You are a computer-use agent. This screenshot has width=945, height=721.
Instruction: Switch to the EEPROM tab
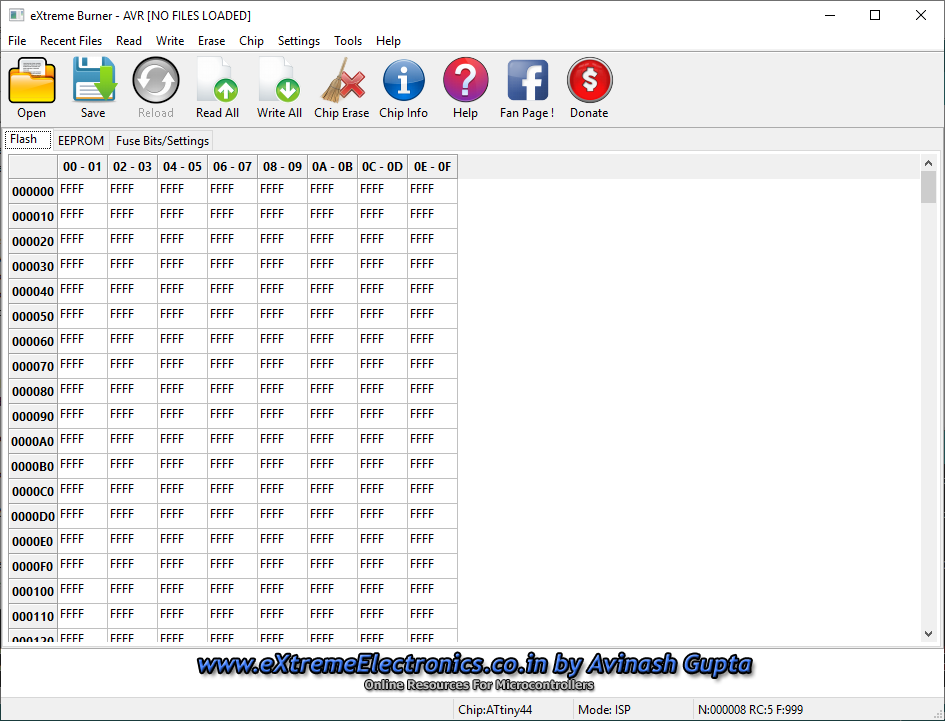81,140
